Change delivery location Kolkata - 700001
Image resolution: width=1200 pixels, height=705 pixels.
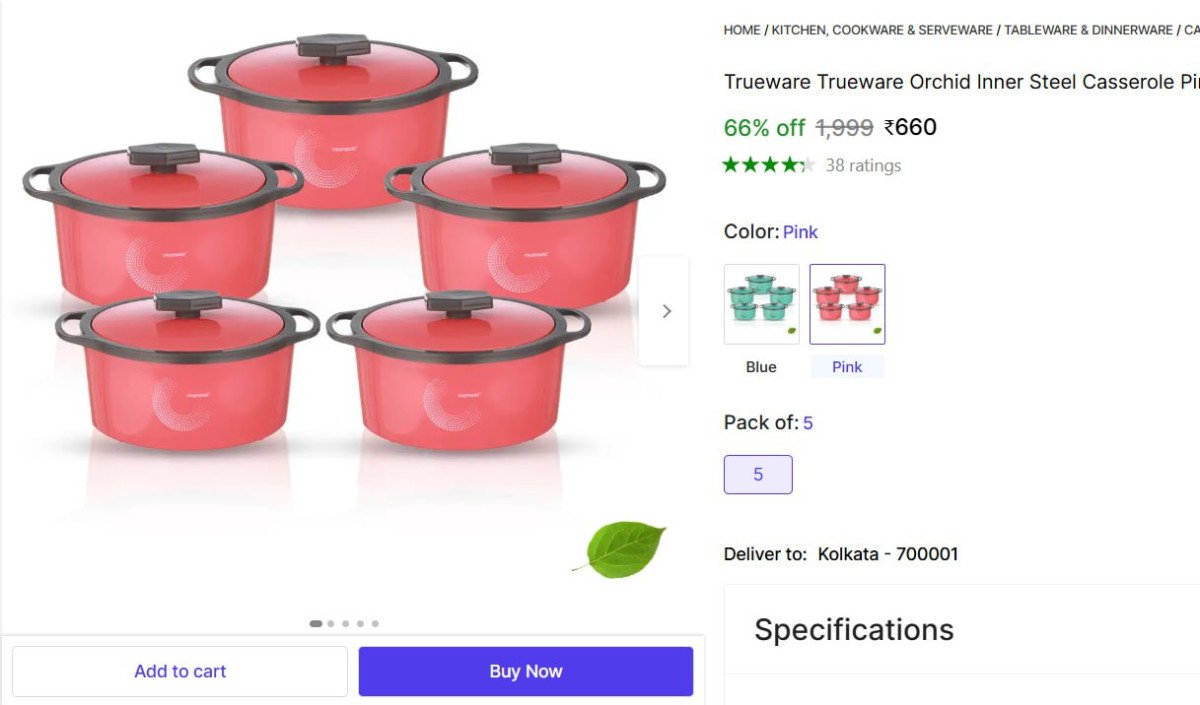[x=887, y=554]
